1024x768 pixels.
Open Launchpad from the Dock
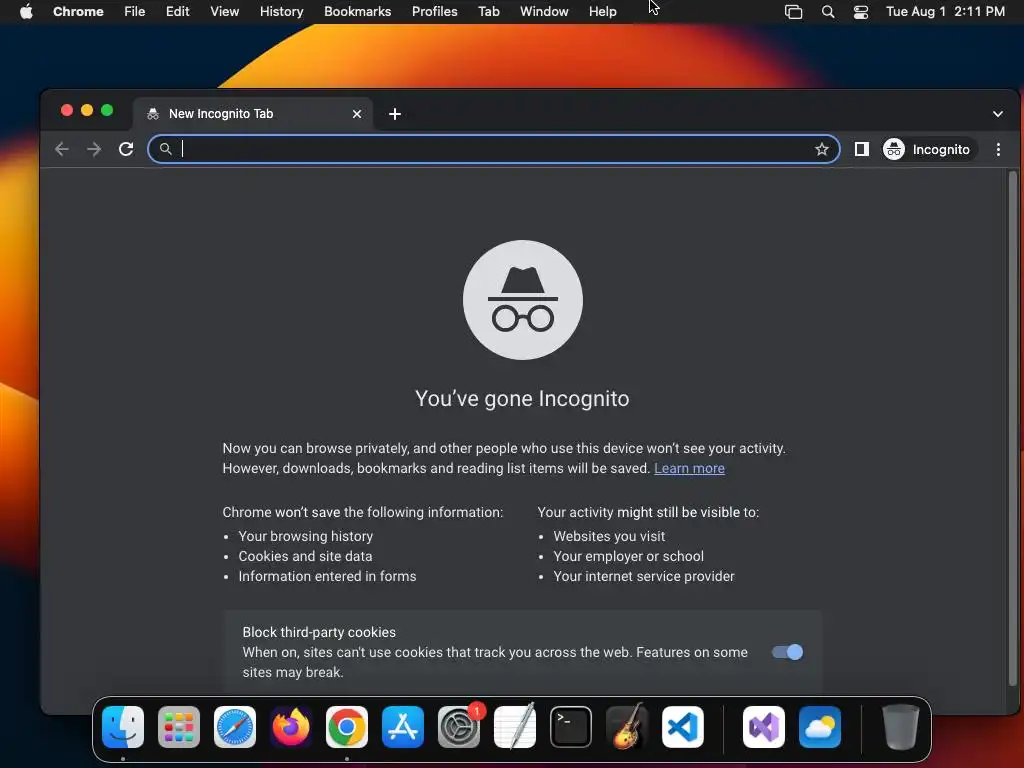coord(179,727)
